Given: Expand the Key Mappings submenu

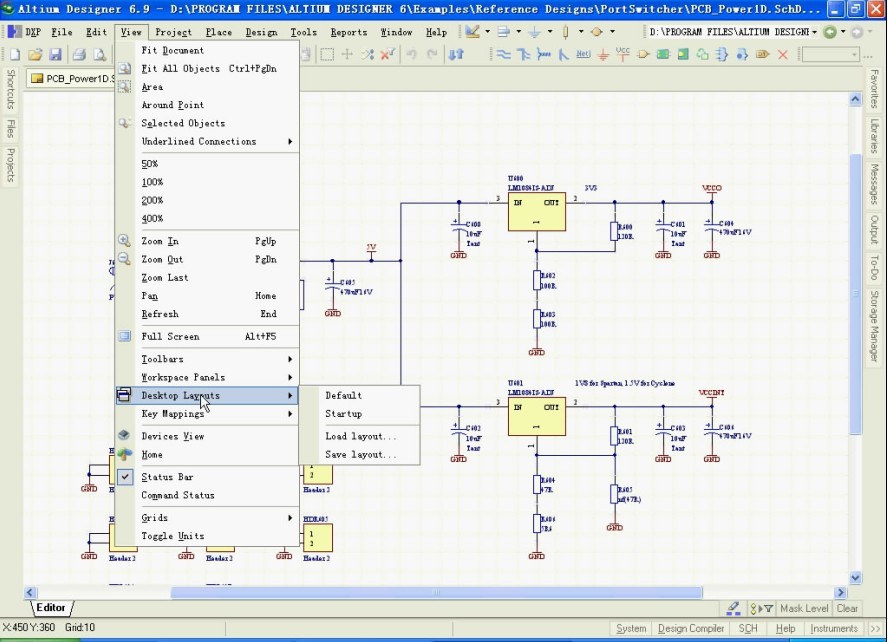Looking at the screenshot, I should tap(207, 413).
